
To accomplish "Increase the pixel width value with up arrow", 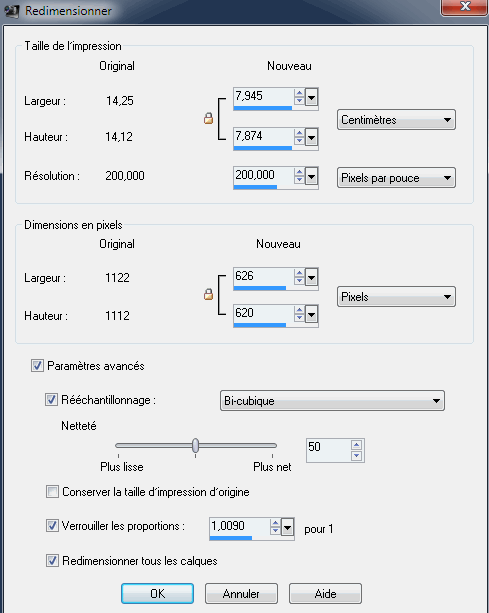I will pyautogui.click(x=299, y=273).
